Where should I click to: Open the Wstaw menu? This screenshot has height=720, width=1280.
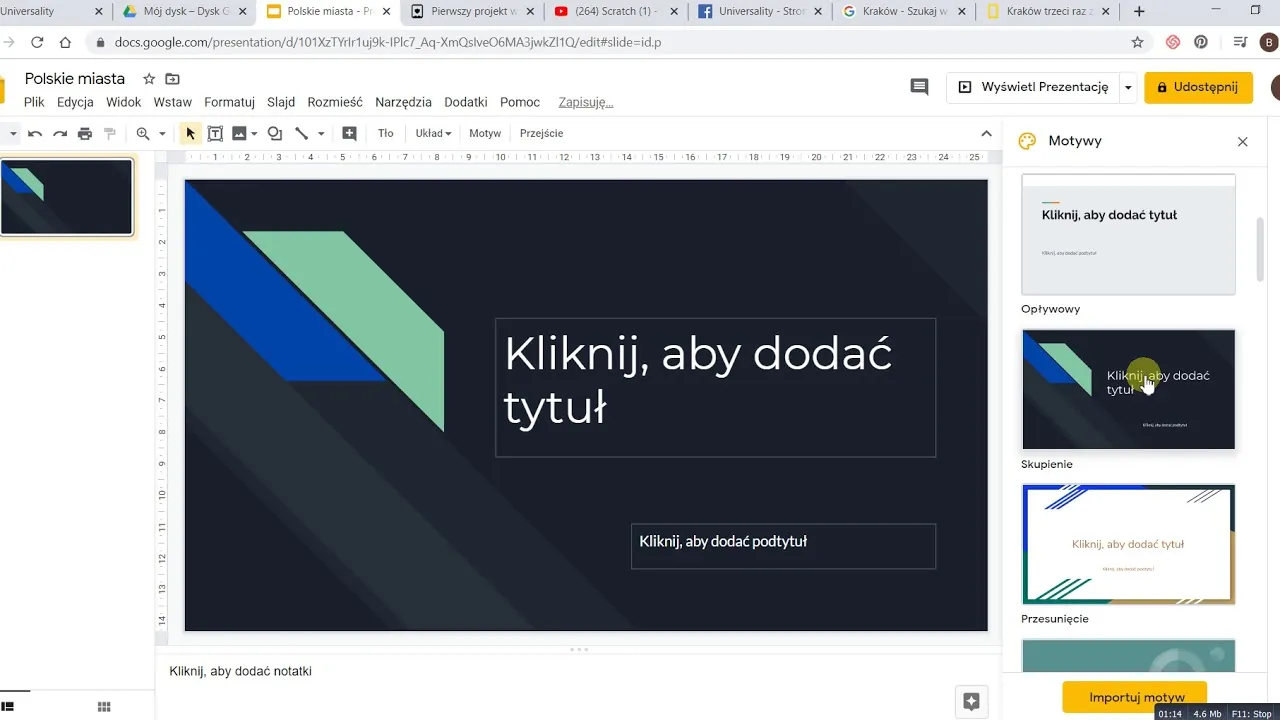click(x=173, y=102)
